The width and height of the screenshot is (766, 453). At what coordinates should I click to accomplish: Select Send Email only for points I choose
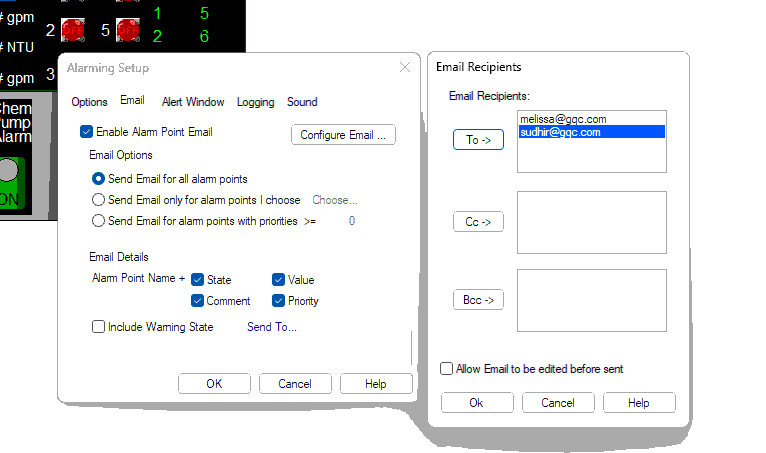click(x=98, y=200)
